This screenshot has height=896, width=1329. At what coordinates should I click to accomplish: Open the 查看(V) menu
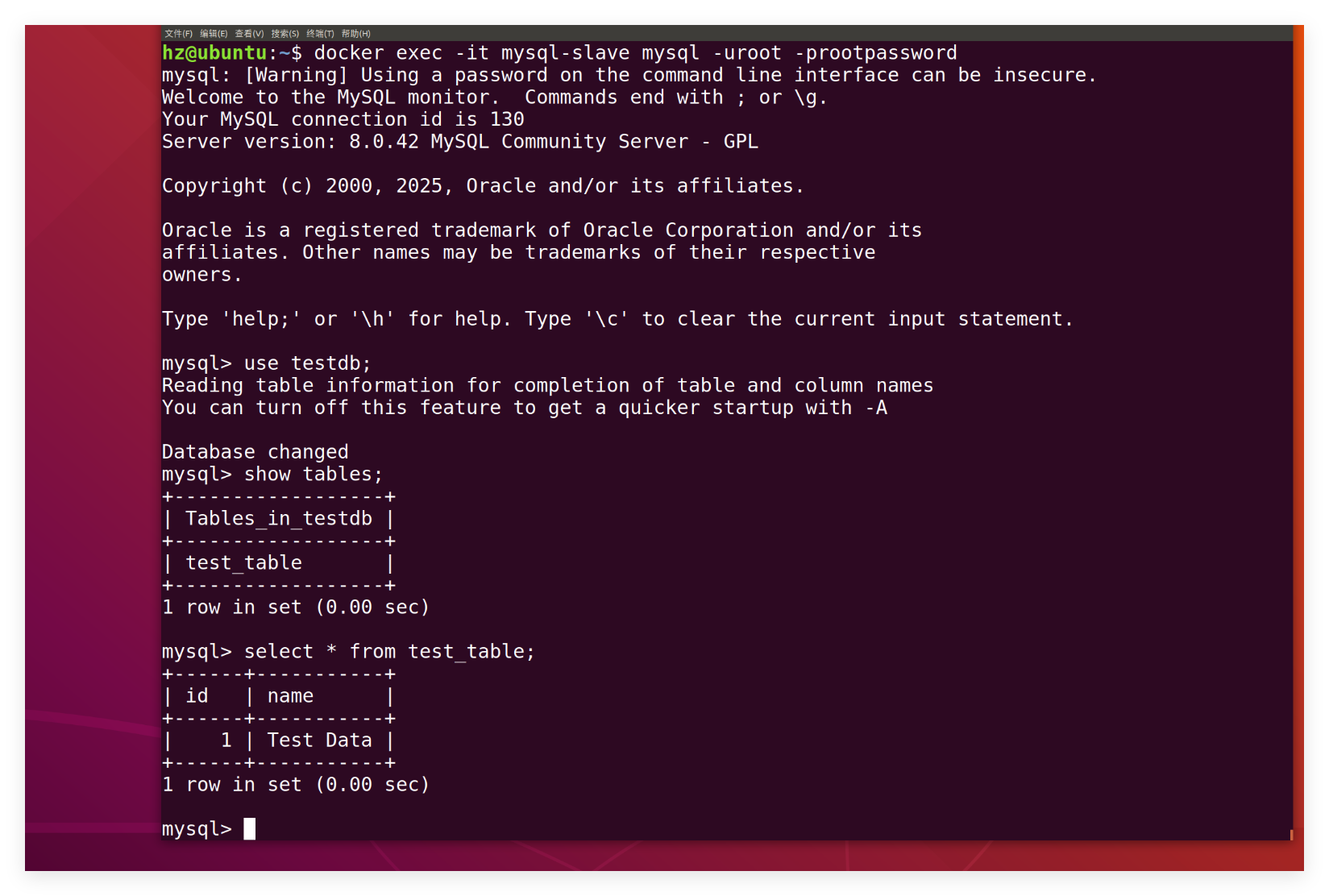pos(249,34)
